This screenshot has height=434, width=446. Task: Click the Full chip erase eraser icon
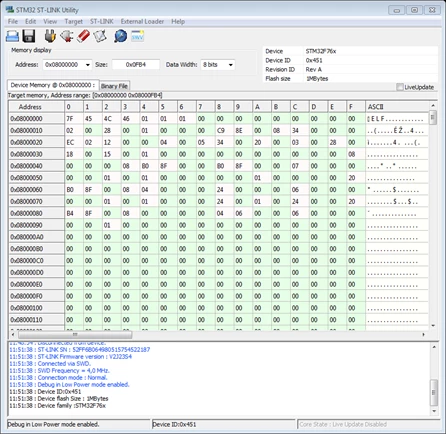coord(83,36)
